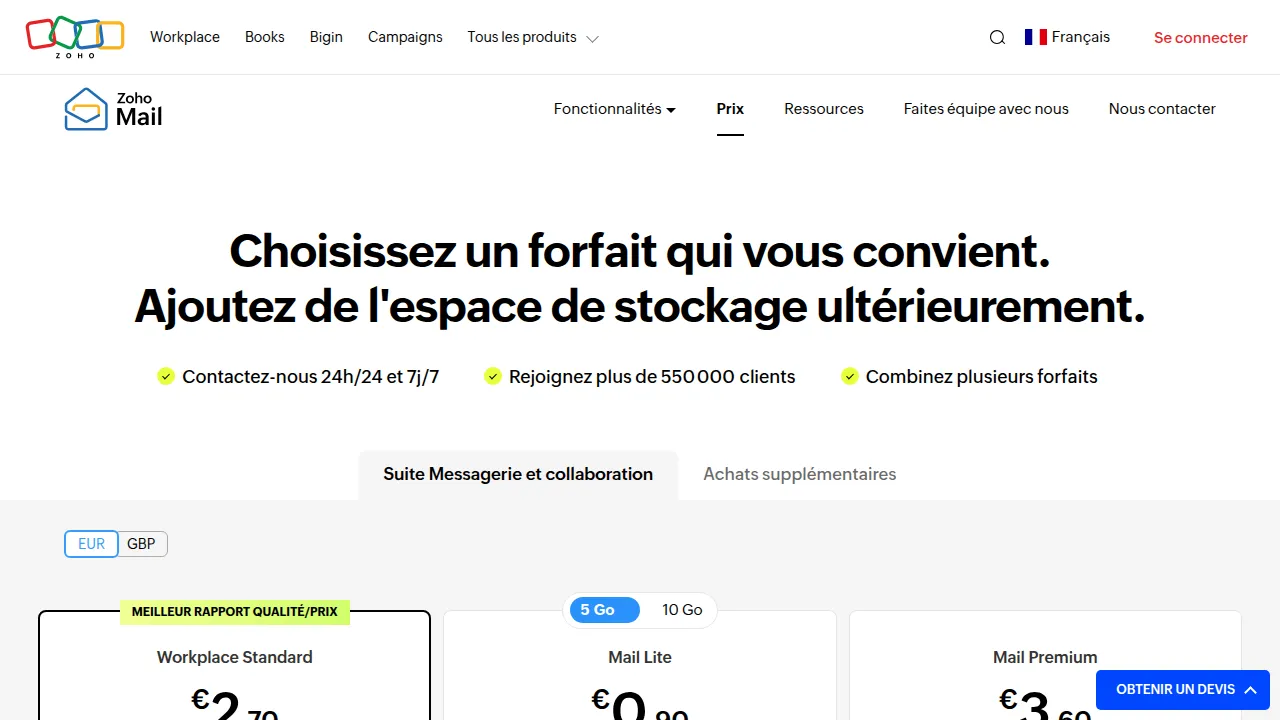
Task: Click the Mail Lite plan title
Action: 640,657
